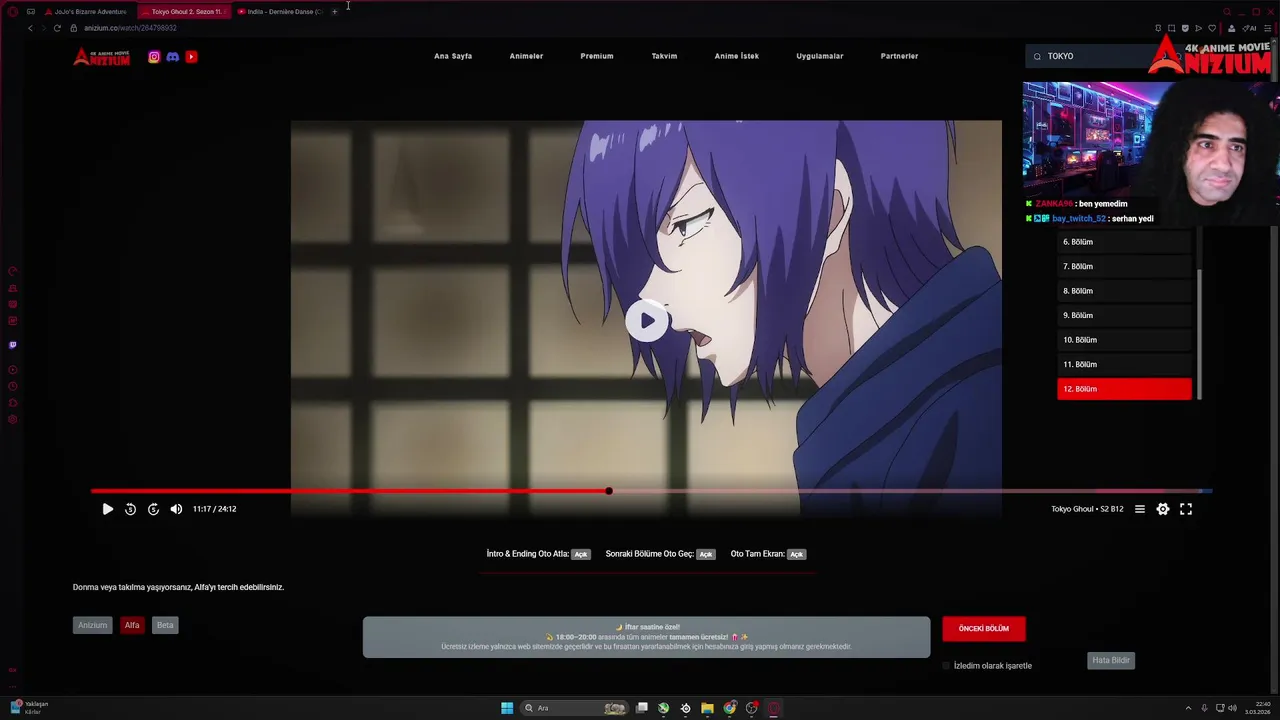Open player settings gear
This screenshot has width=1280, height=720.
click(1163, 509)
